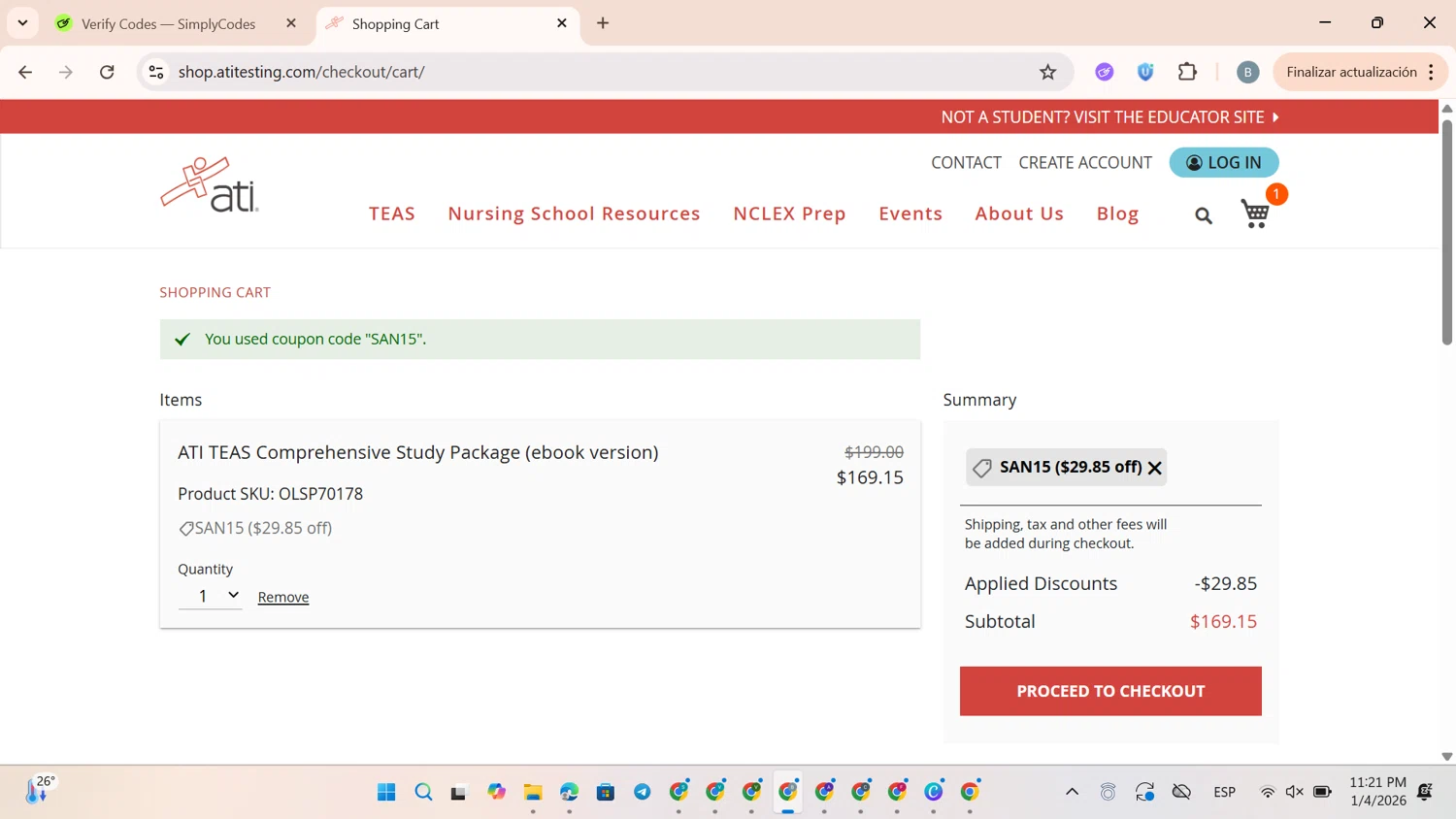Image resolution: width=1456 pixels, height=819 pixels.
Task: Open Nursing School Resources menu
Action: (574, 213)
